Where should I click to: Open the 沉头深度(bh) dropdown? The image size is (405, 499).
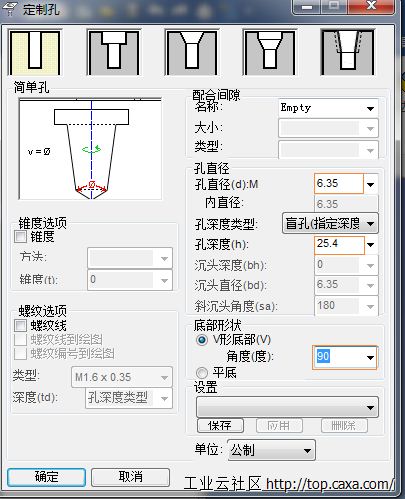click(346, 265)
